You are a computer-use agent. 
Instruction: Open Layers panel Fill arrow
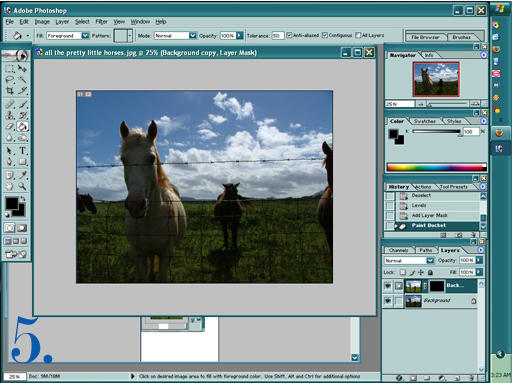(479, 272)
